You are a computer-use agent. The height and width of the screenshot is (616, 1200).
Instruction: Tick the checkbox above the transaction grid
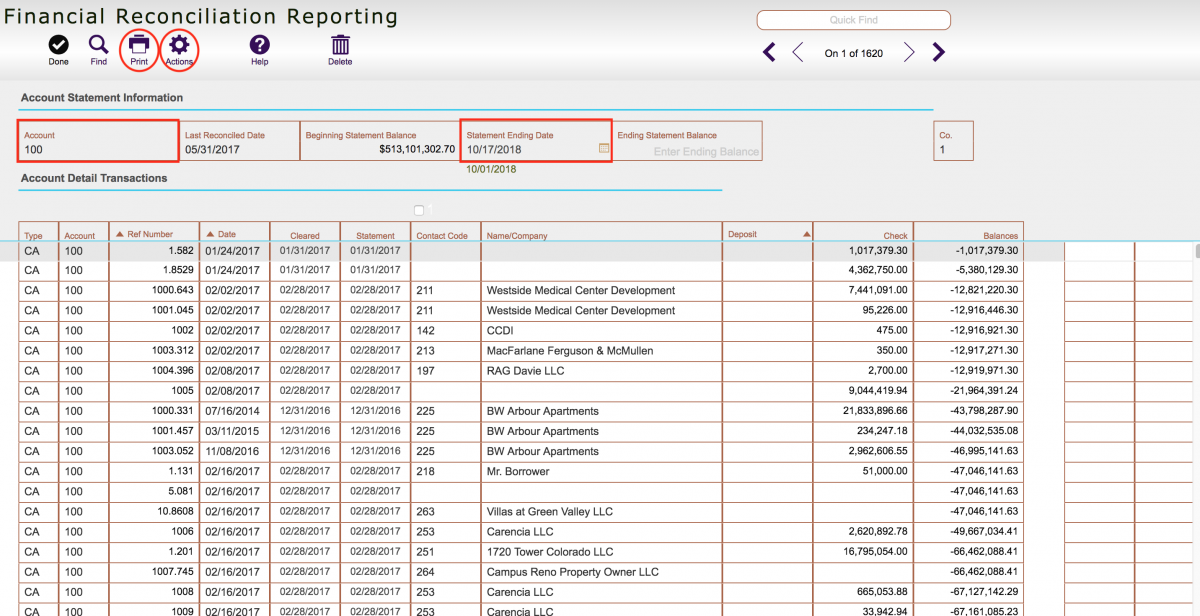click(x=418, y=210)
